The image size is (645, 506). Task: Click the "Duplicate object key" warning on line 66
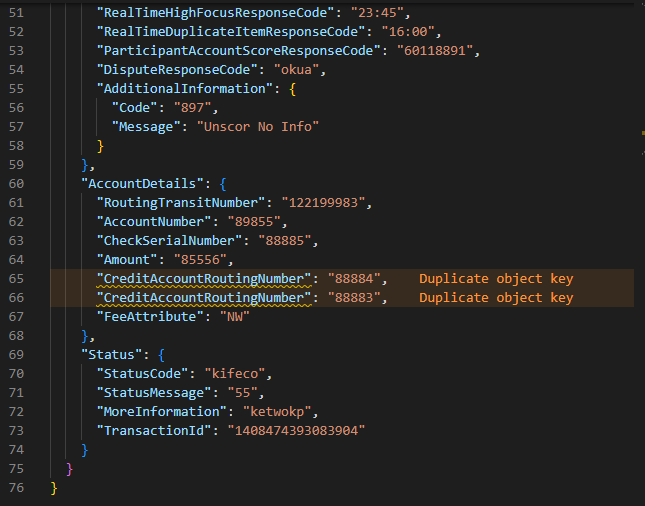pos(495,298)
